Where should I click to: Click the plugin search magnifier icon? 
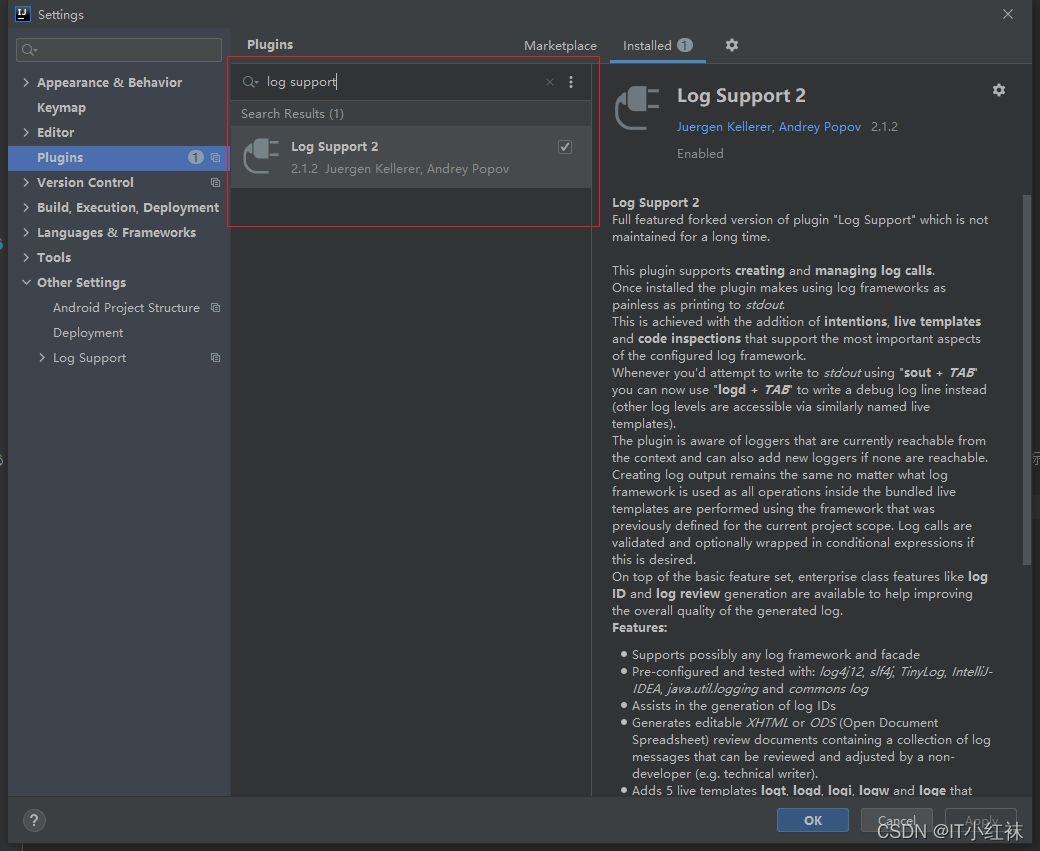(x=250, y=82)
